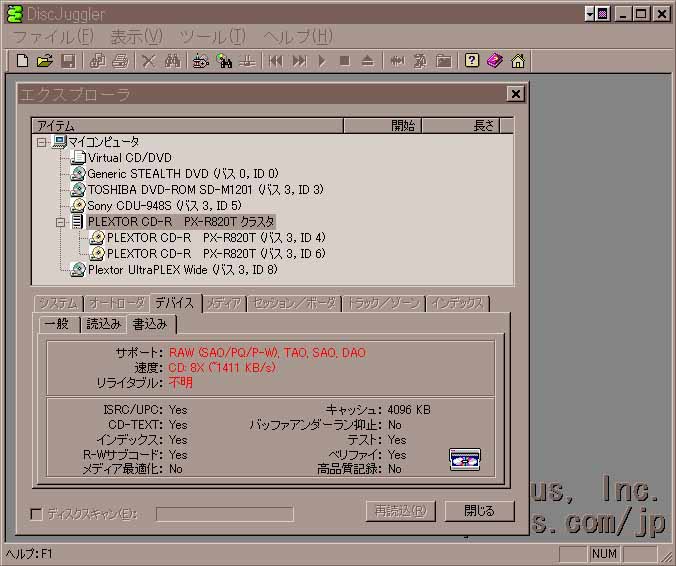Switch to the オートローダ tab
676x566 pixels.
coord(116,303)
